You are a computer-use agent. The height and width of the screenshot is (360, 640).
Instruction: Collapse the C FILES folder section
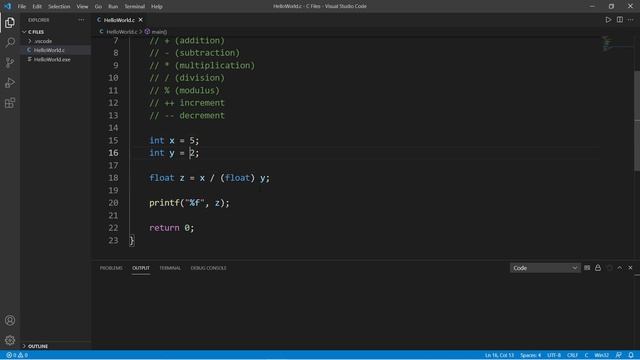pyautogui.click(x=36, y=32)
